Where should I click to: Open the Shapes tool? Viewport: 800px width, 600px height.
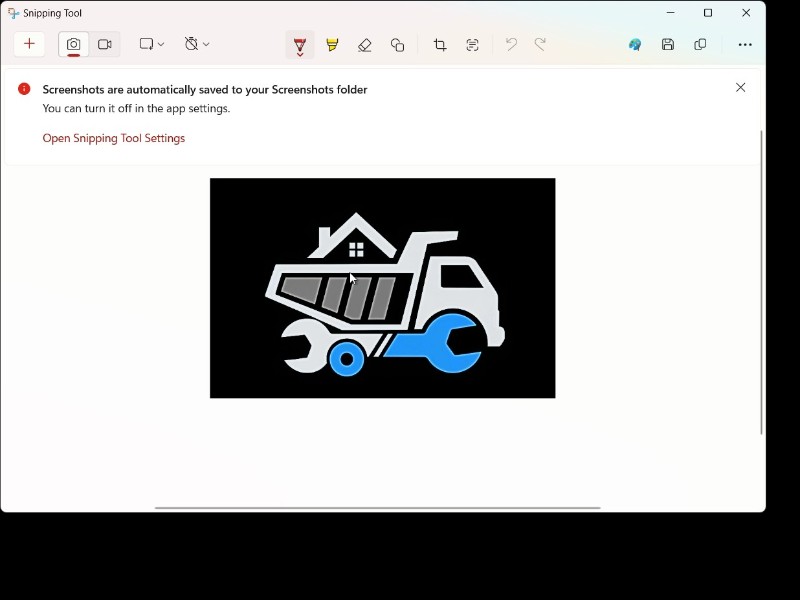397,45
